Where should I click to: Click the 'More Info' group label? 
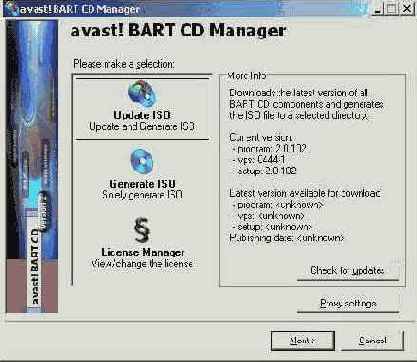pyautogui.click(x=247, y=76)
